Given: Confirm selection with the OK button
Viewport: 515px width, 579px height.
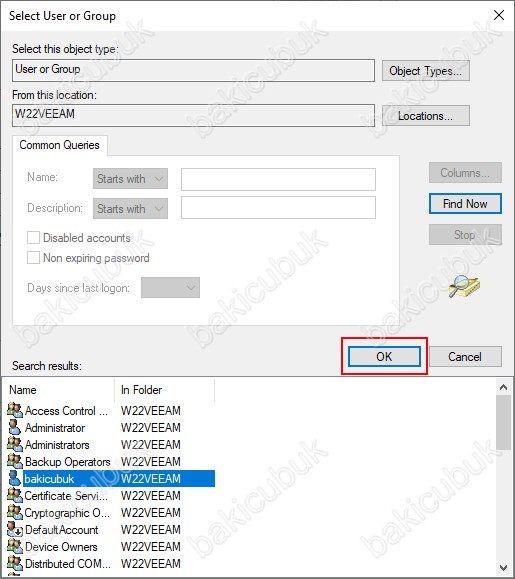Looking at the screenshot, I should [384, 356].
